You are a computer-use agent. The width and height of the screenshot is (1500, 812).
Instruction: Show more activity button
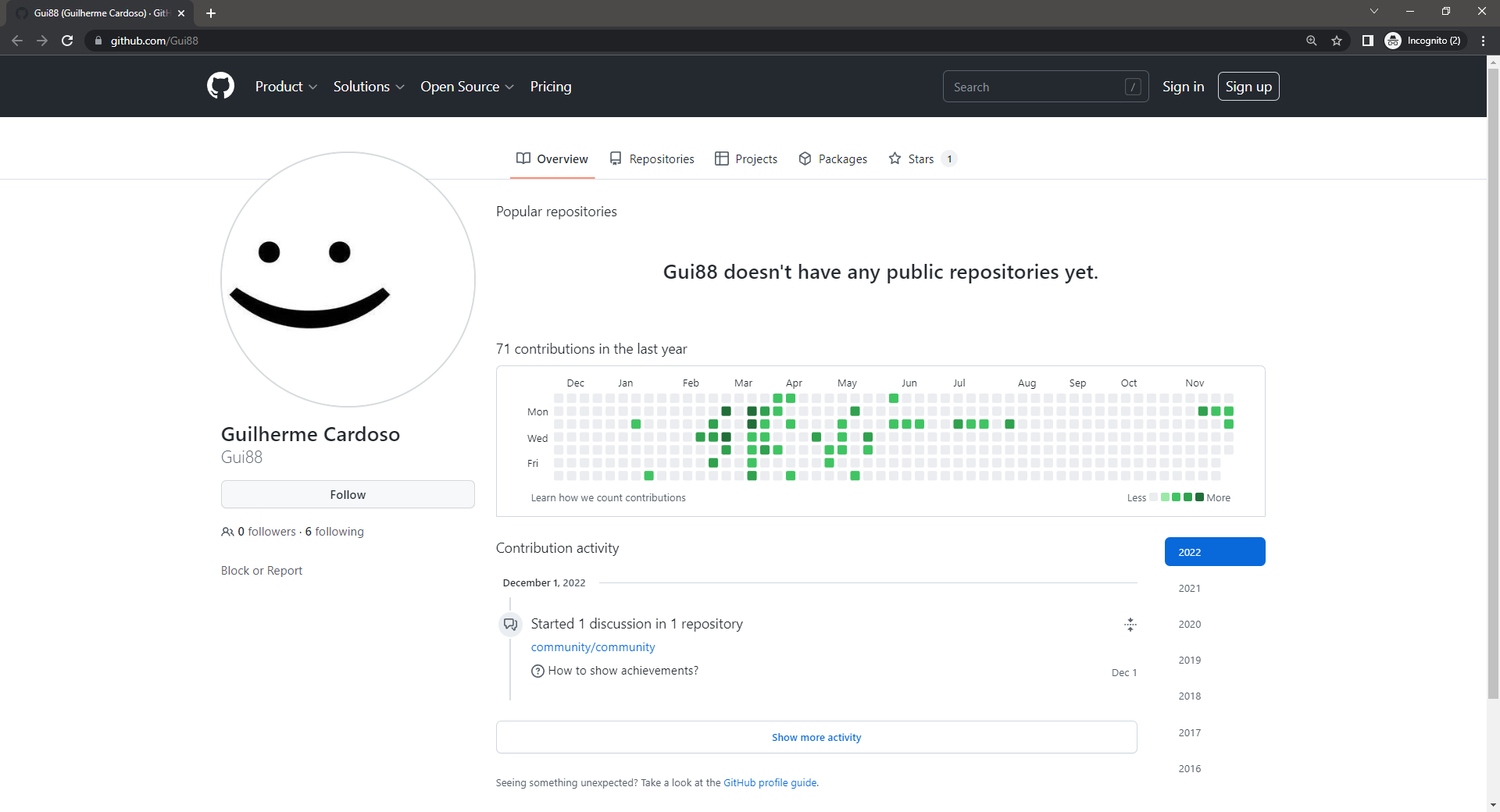coord(816,737)
